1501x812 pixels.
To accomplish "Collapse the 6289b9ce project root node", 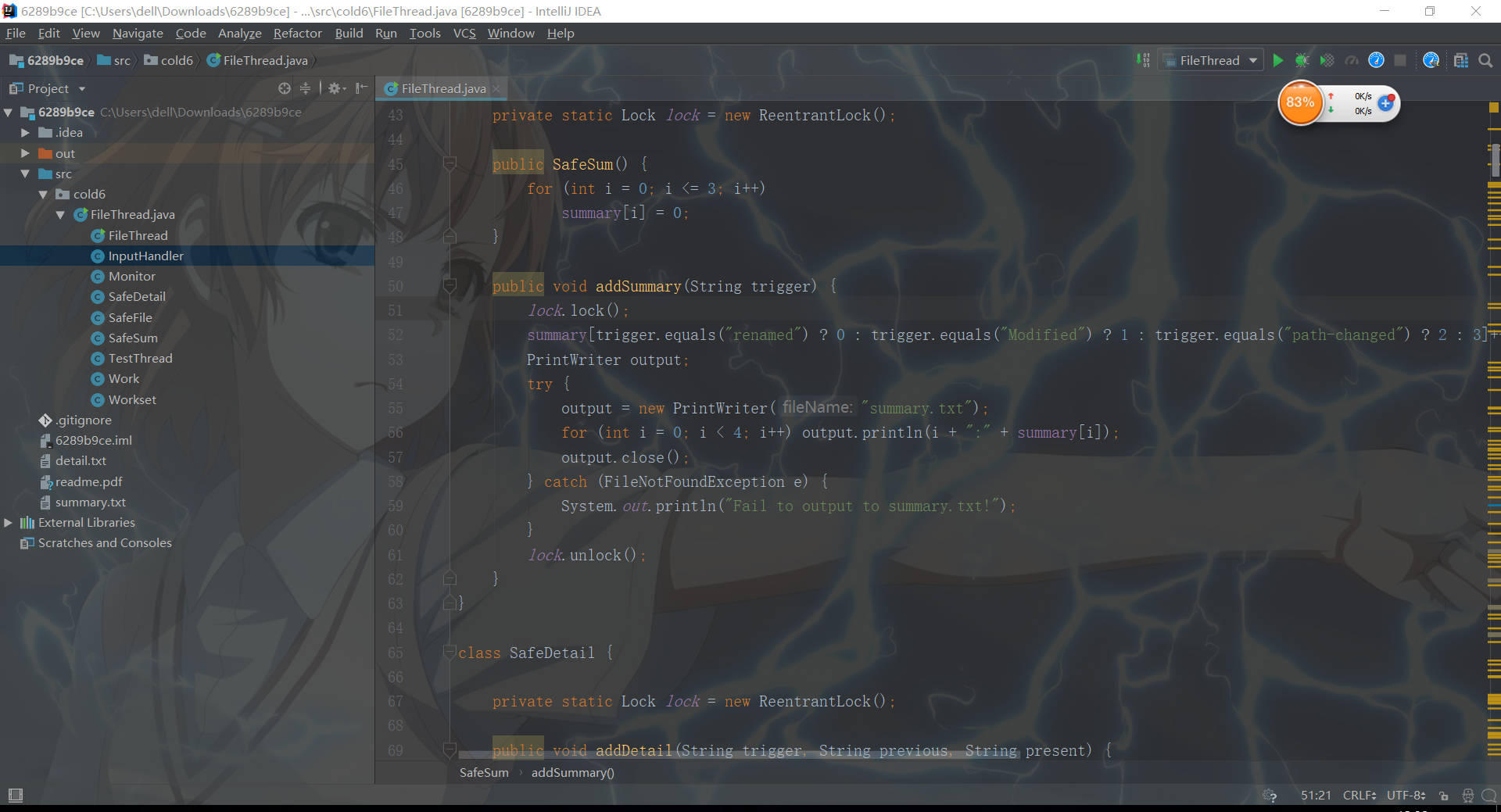I will [9, 113].
